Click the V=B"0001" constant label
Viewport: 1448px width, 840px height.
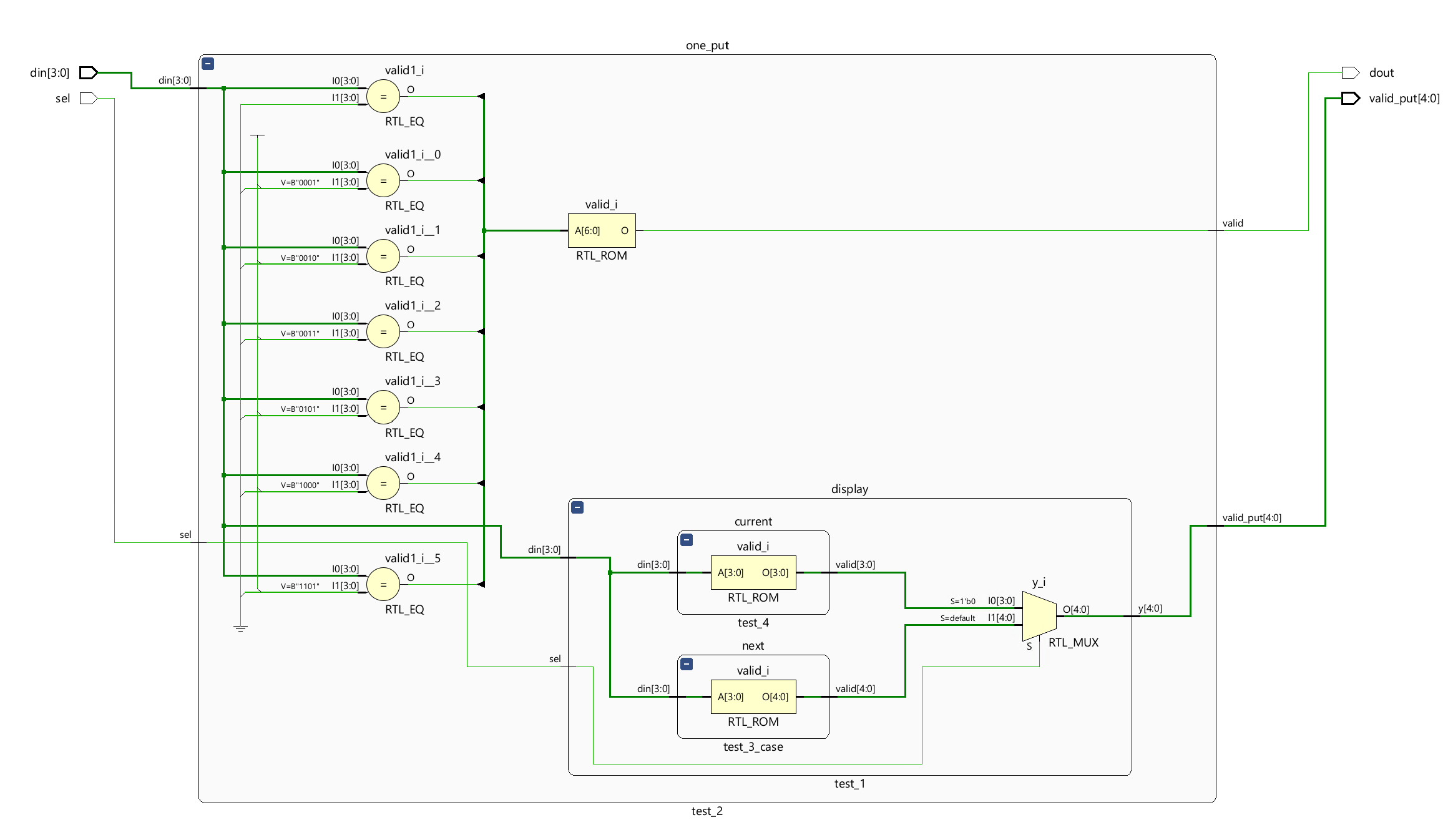[x=300, y=182]
